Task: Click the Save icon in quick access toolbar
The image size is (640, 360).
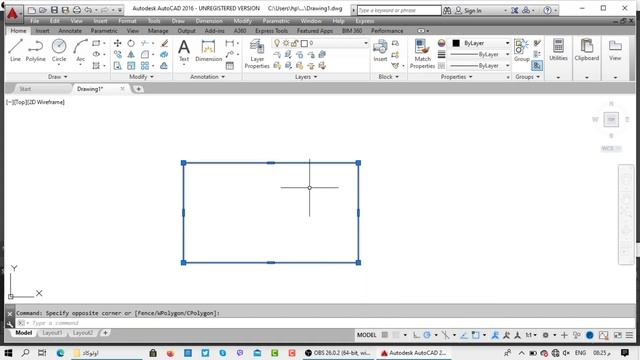Action: 54,10
